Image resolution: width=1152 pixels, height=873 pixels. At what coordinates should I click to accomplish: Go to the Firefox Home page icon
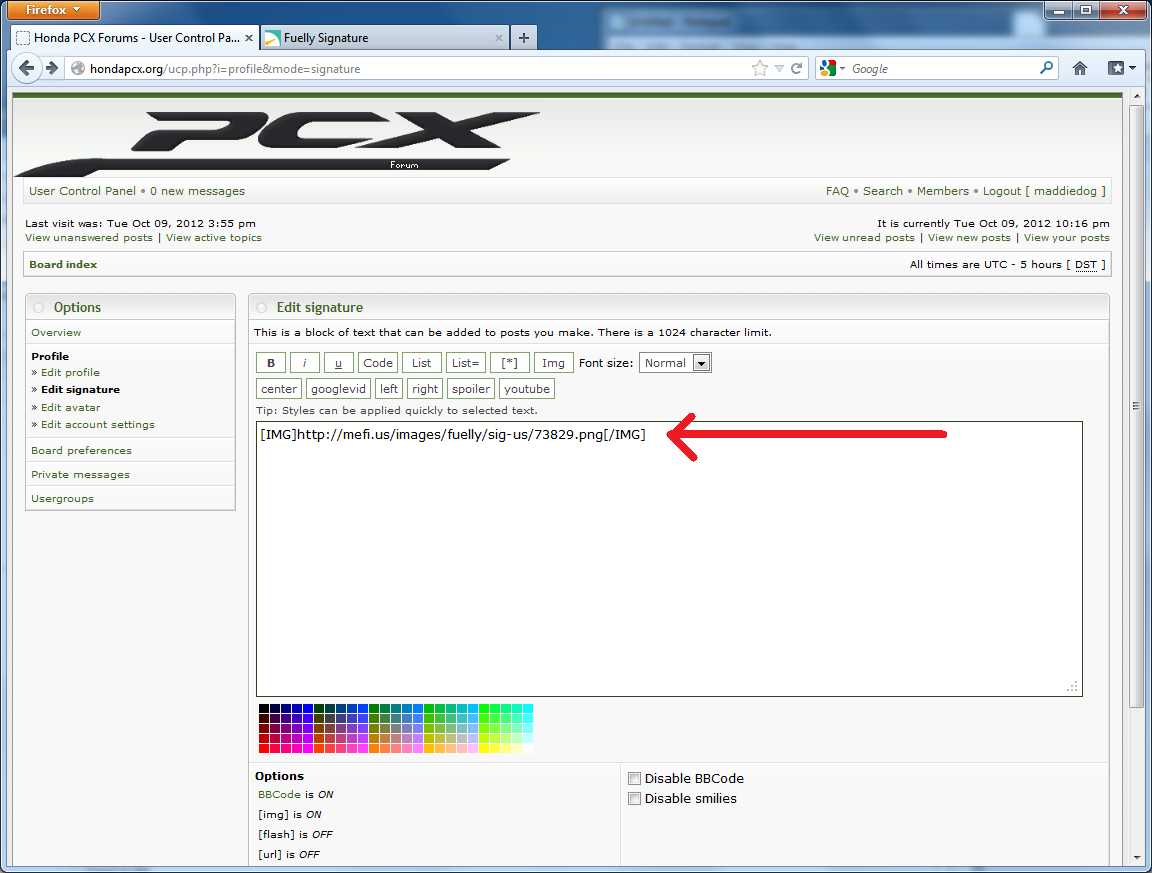click(x=1080, y=68)
